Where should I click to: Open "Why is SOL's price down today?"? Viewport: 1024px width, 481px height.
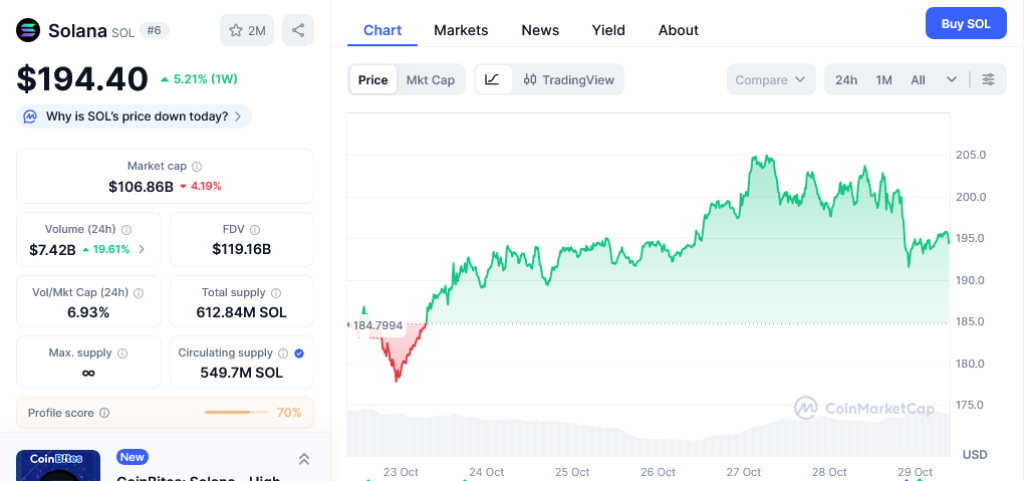(134, 117)
